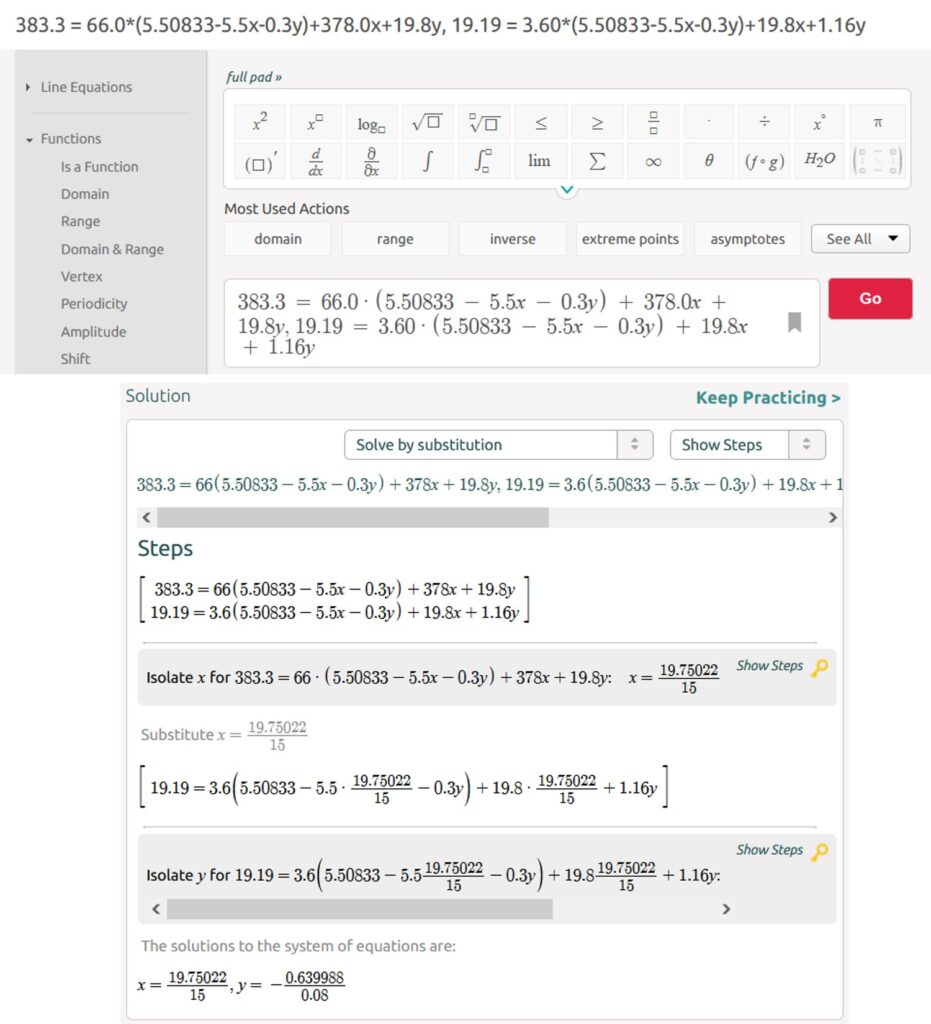Open the Keep Practicing link

(x=767, y=398)
